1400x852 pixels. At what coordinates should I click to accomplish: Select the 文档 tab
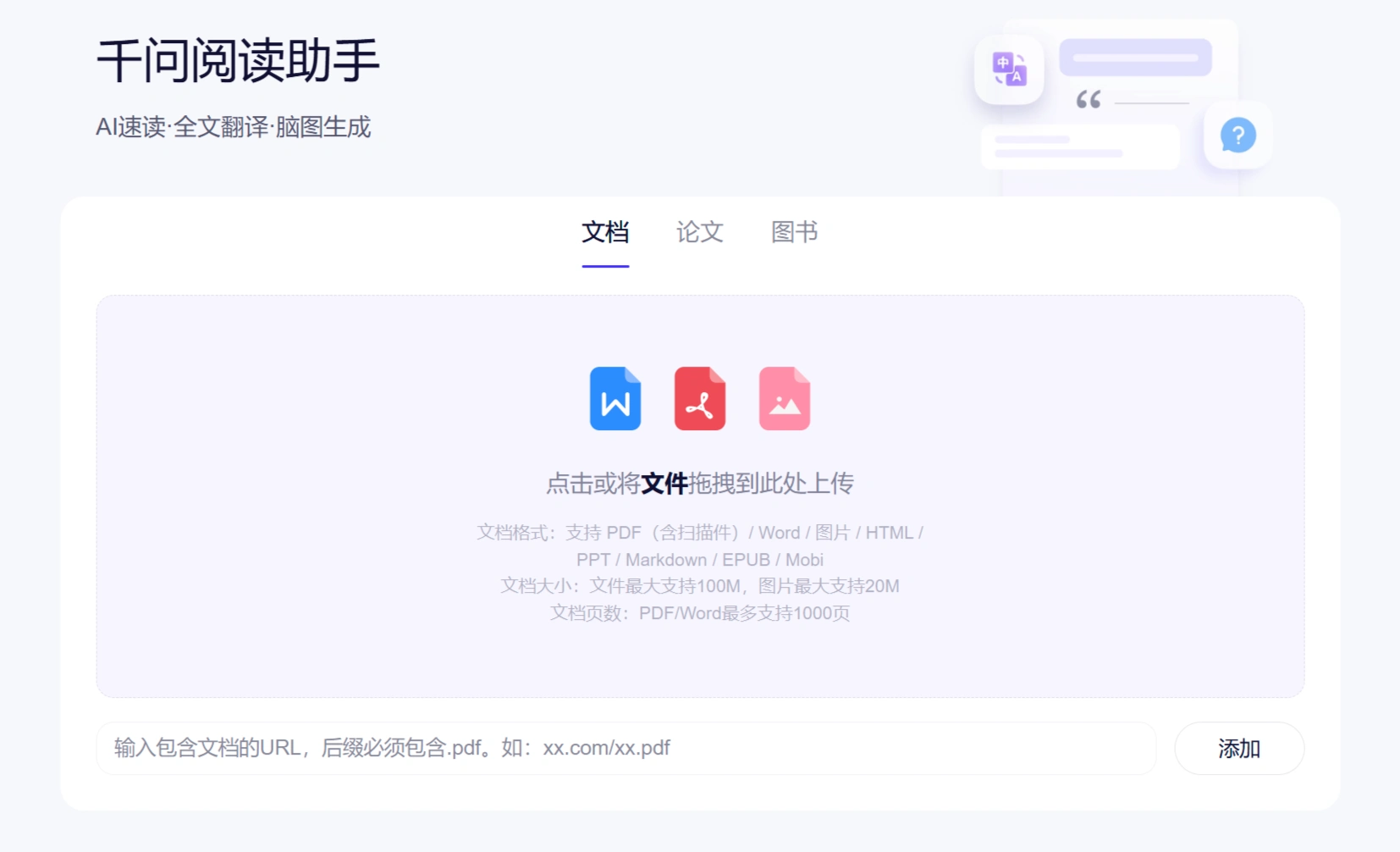pyautogui.click(x=604, y=232)
